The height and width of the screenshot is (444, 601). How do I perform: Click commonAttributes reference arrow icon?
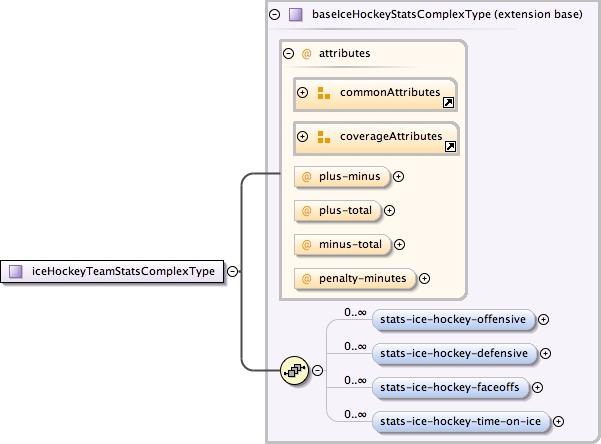click(450, 102)
